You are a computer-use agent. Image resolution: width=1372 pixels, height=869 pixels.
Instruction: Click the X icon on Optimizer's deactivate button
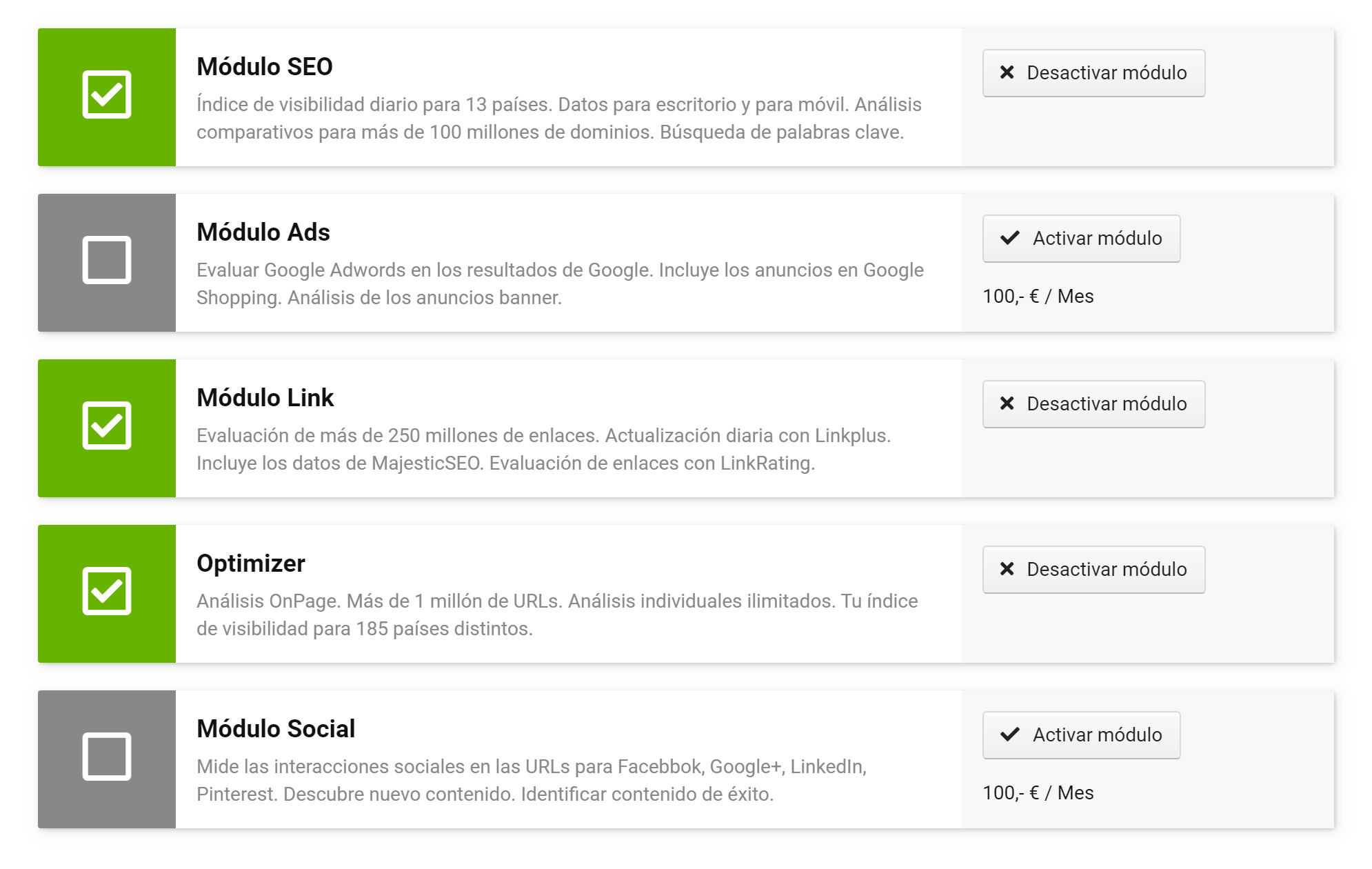pos(1007,569)
